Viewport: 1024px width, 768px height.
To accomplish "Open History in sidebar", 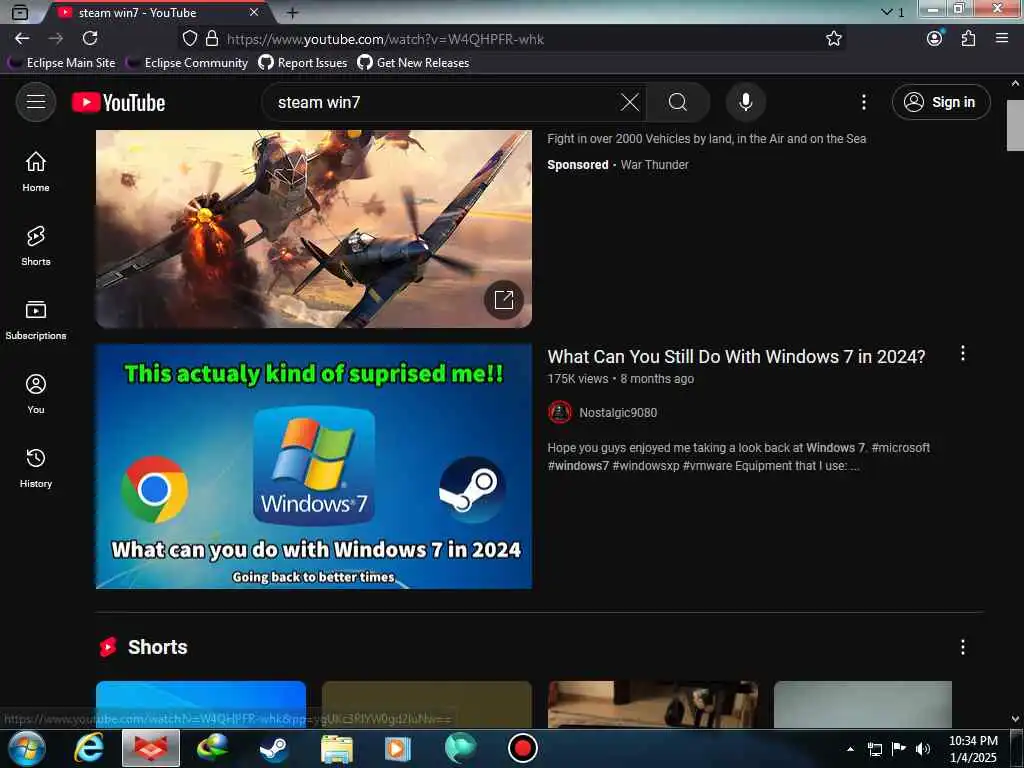I will 36,468.
